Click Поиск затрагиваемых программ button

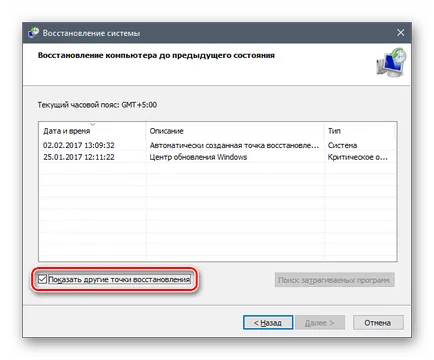(x=334, y=280)
